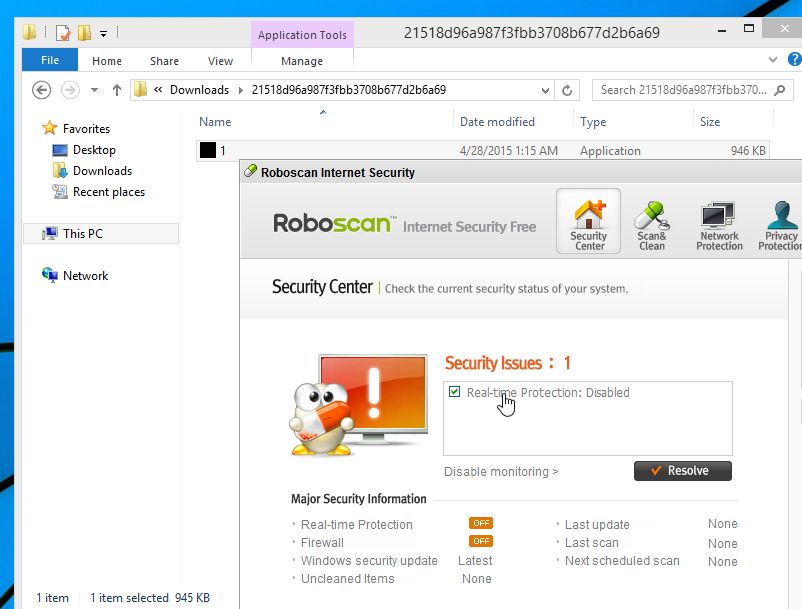Image resolution: width=802 pixels, height=609 pixels.
Task: Click the Last update label
Action: click(597, 525)
